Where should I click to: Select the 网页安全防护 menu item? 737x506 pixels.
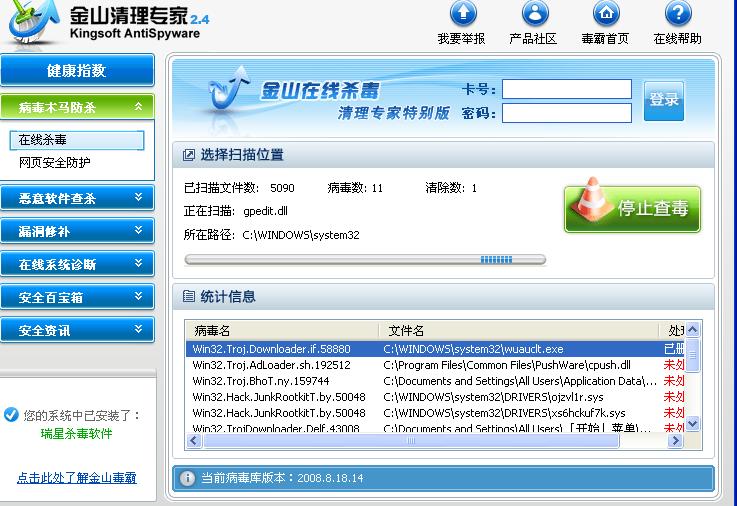click(x=55, y=163)
